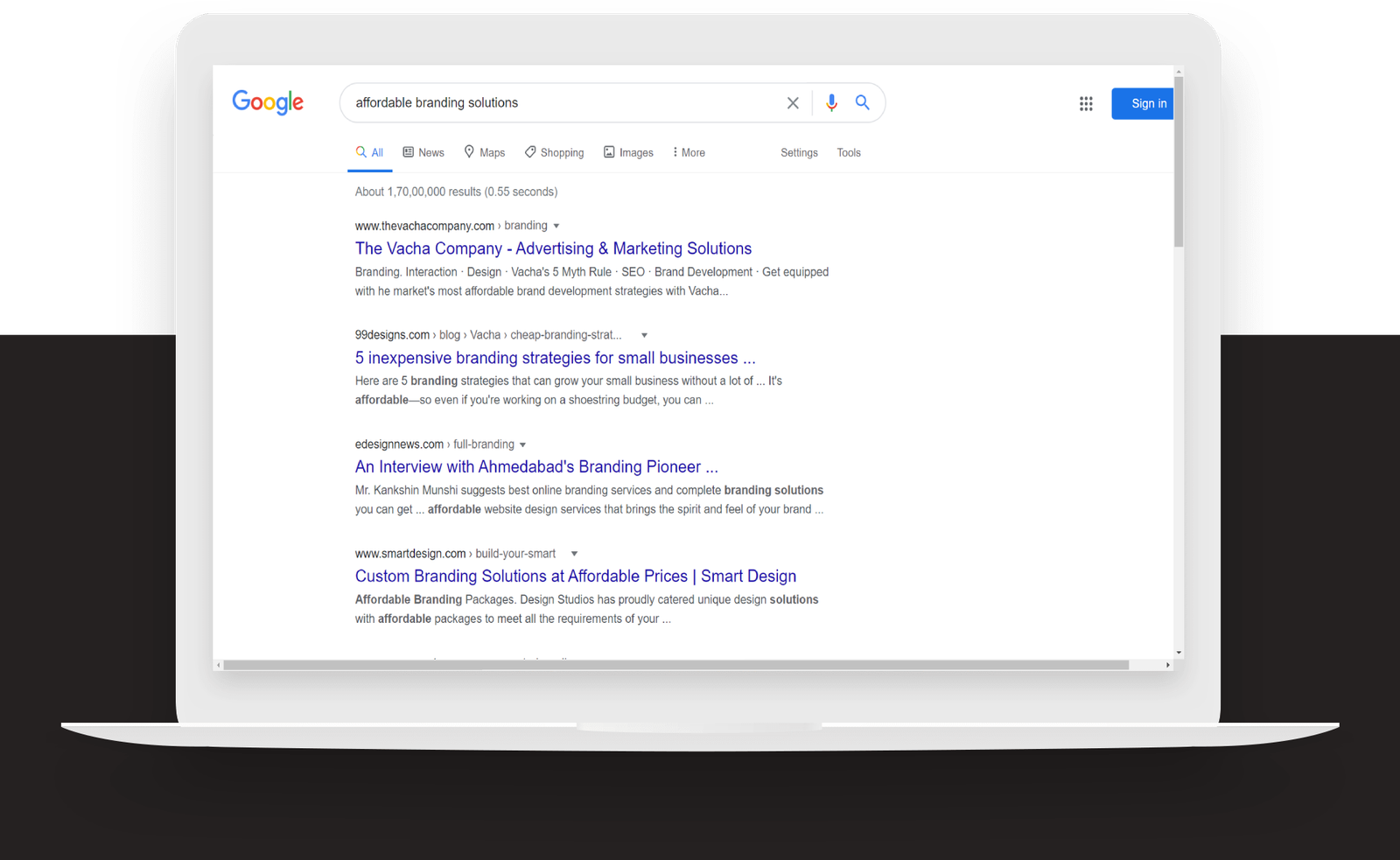Switch to the Maps tab

[x=485, y=152]
